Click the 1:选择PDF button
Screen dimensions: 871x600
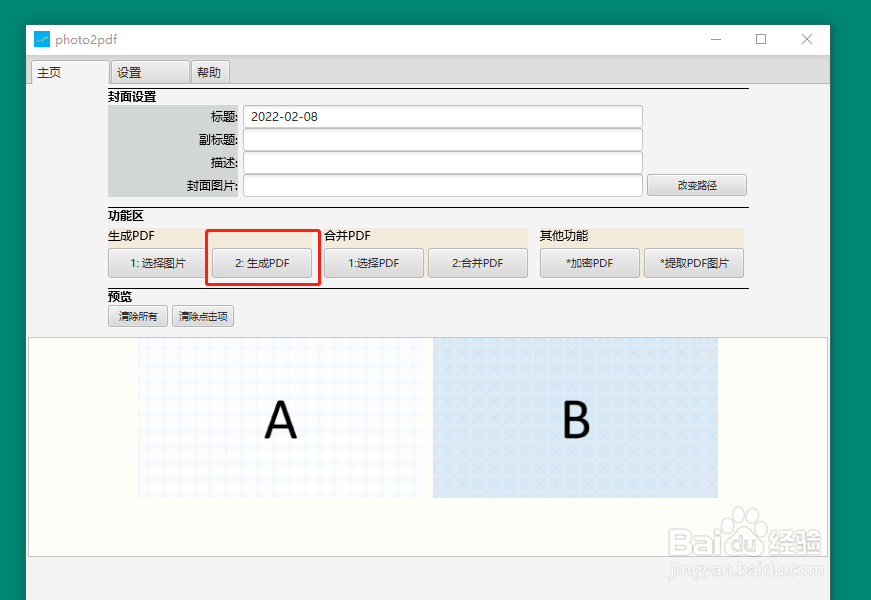click(x=374, y=263)
